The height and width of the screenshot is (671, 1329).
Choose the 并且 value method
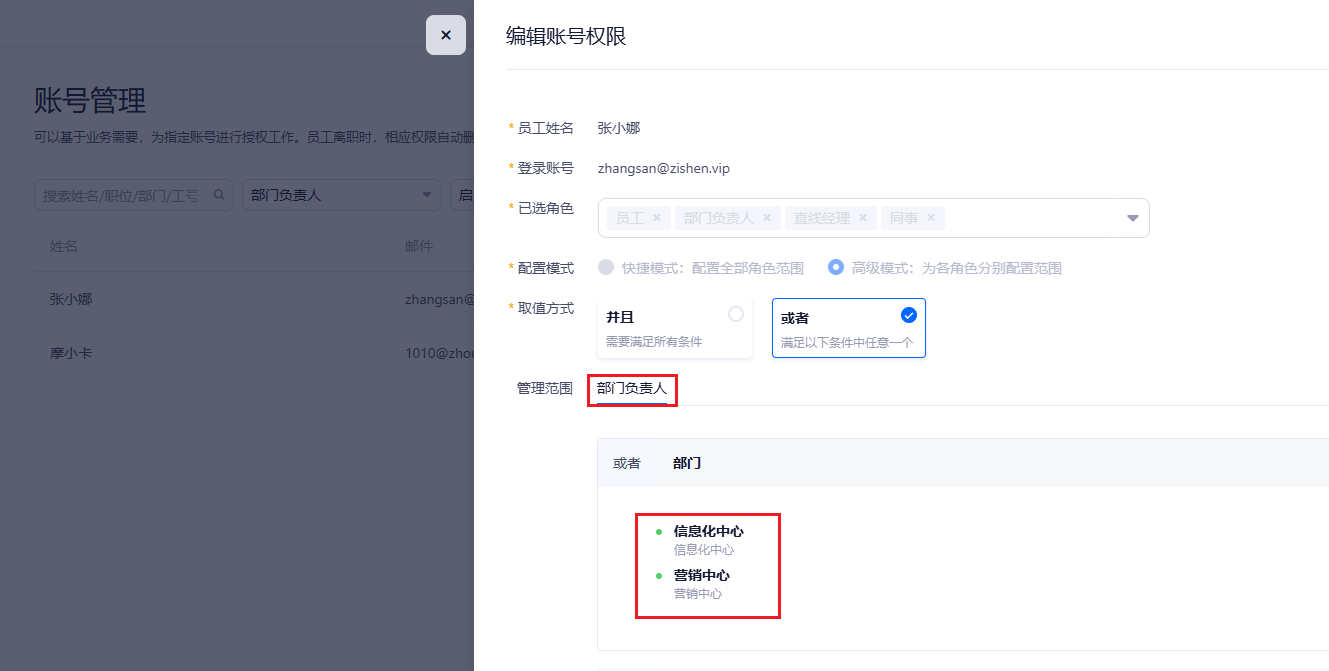(x=675, y=327)
